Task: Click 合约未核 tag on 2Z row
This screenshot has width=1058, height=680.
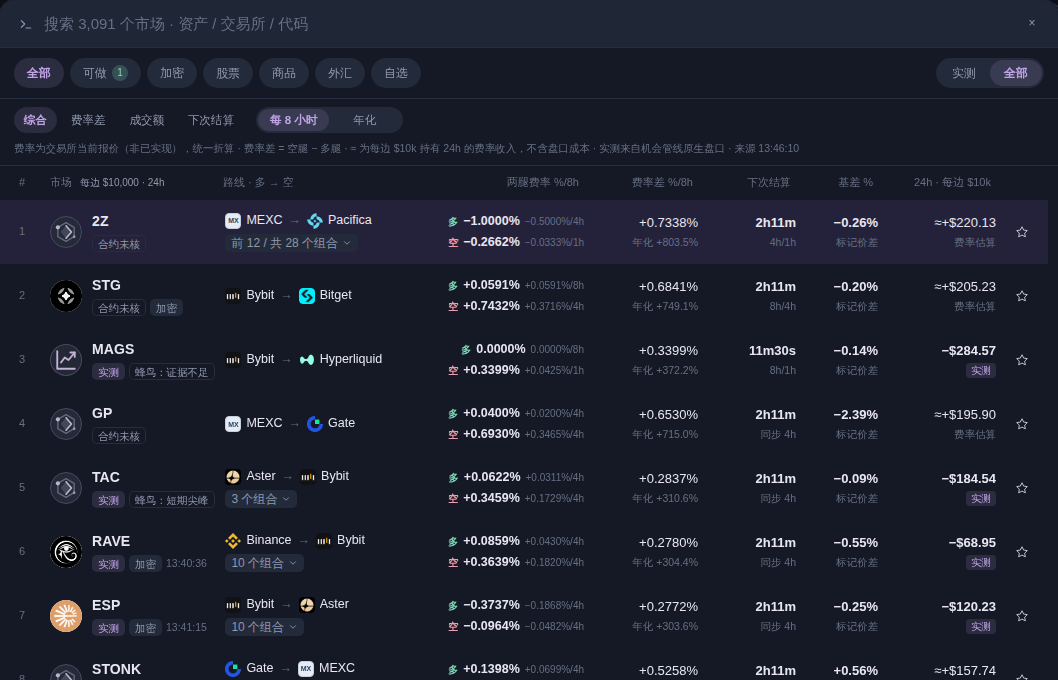Action: click(x=119, y=244)
